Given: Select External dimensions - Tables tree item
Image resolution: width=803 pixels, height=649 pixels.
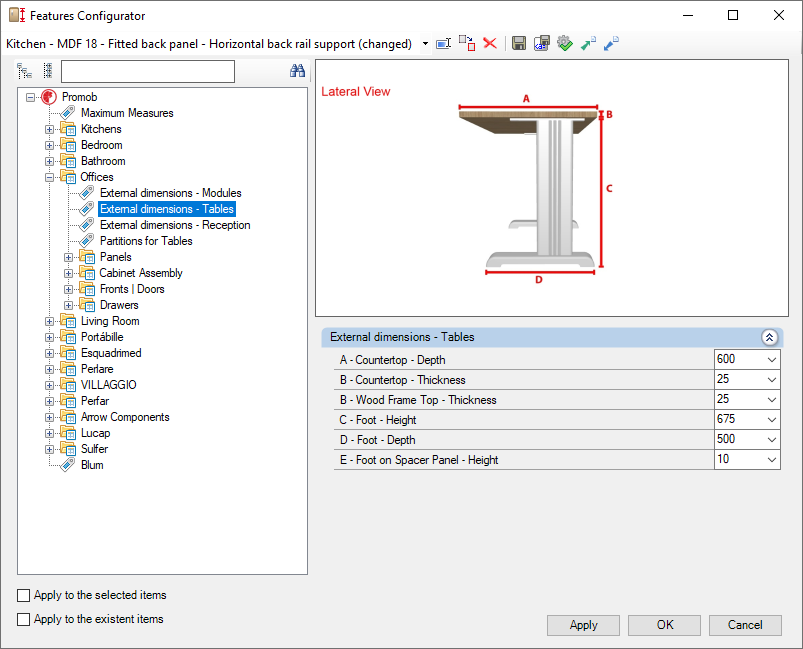Looking at the screenshot, I should 167,209.
